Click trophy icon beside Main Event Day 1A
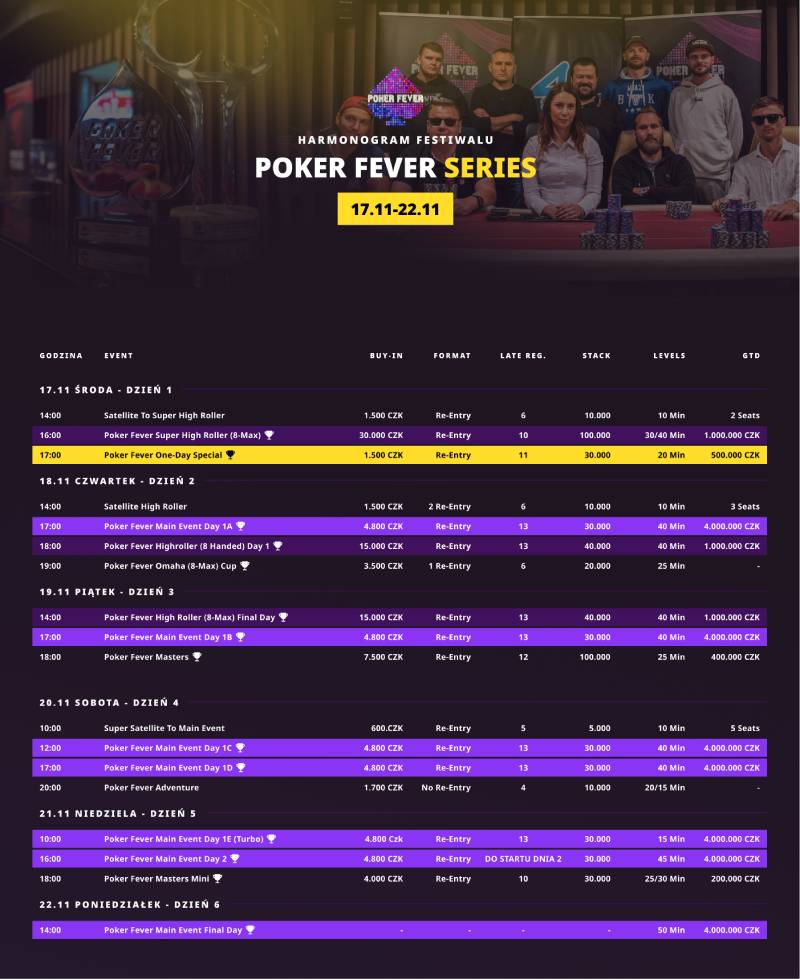This screenshot has width=800, height=979. point(240,526)
